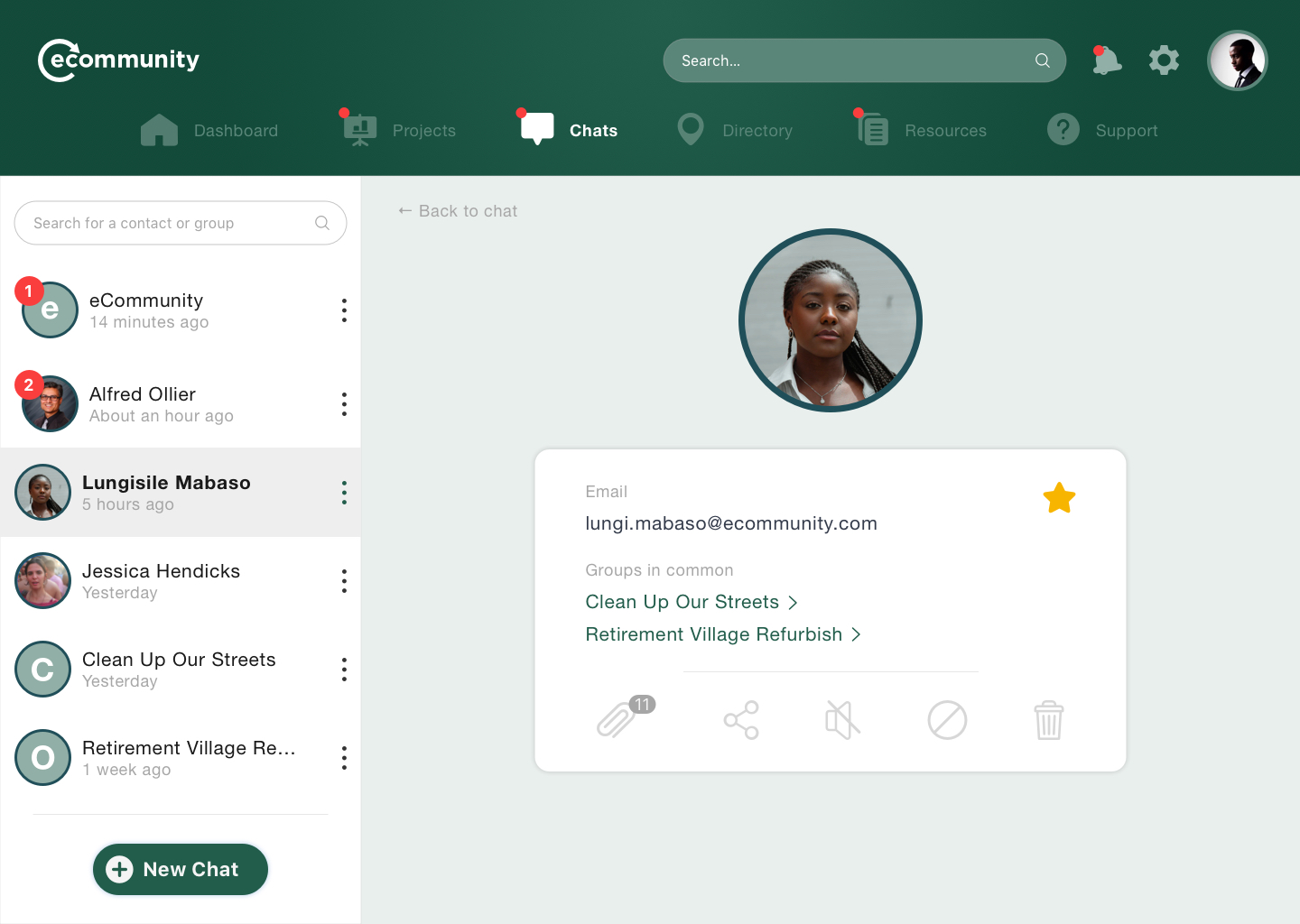Open options menu for Clean Up Our Streets
Image resolution: width=1300 pixels, height=924 pixels.
tap(344, 670)
